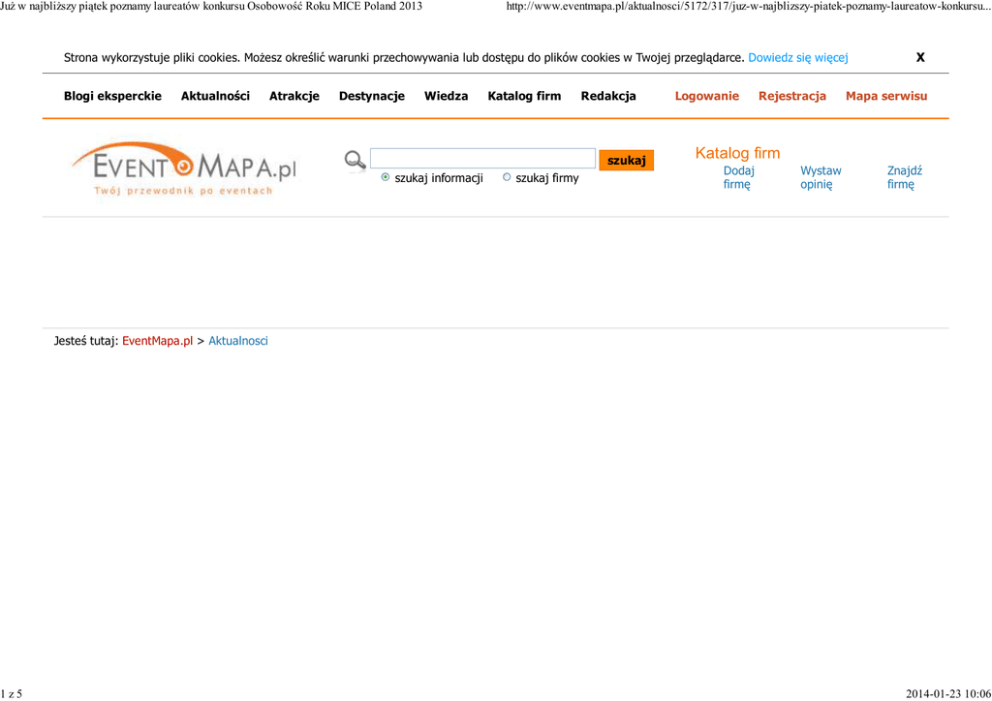Go to the 'Aktualności' menu item
Screen dimensions: 992x701
tap(215, 97)
